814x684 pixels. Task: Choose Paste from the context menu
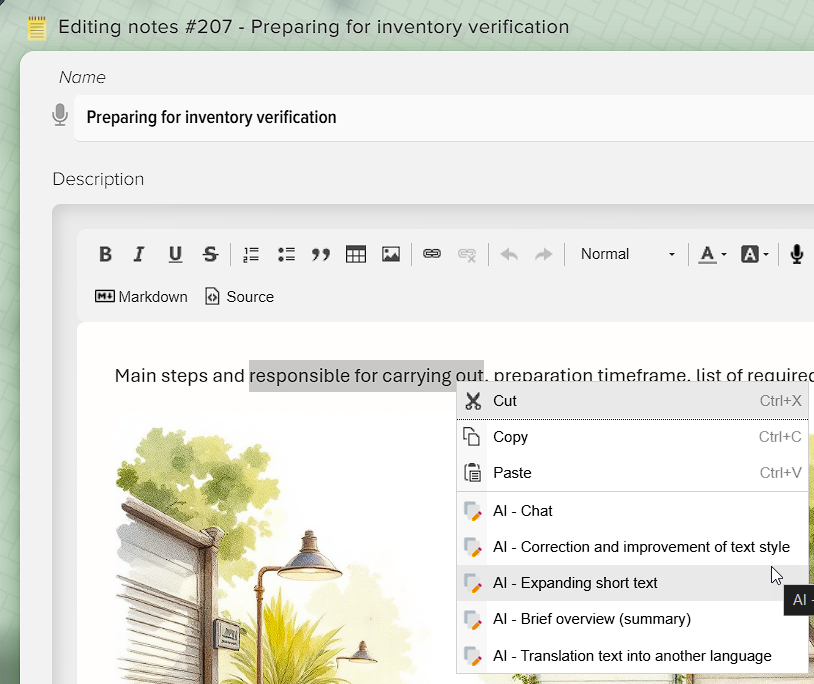(x=632, y=473)
